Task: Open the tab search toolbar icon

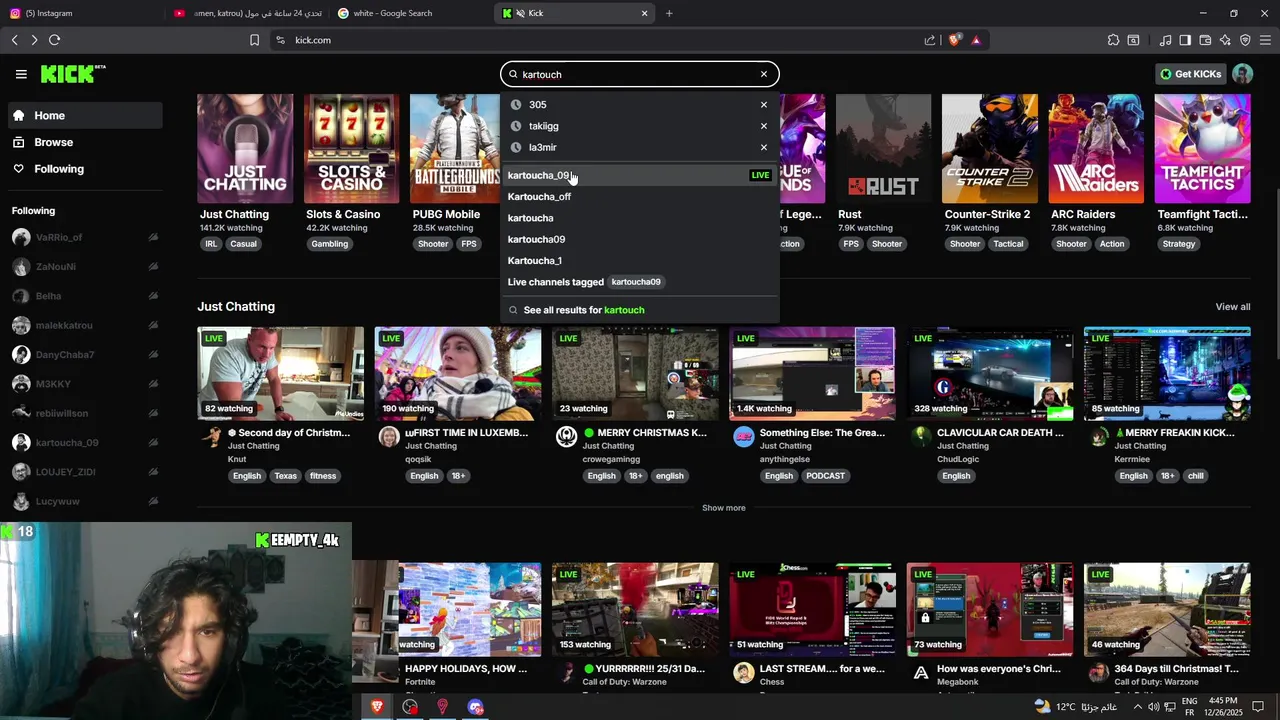Action: click(x=1133, y=40)
